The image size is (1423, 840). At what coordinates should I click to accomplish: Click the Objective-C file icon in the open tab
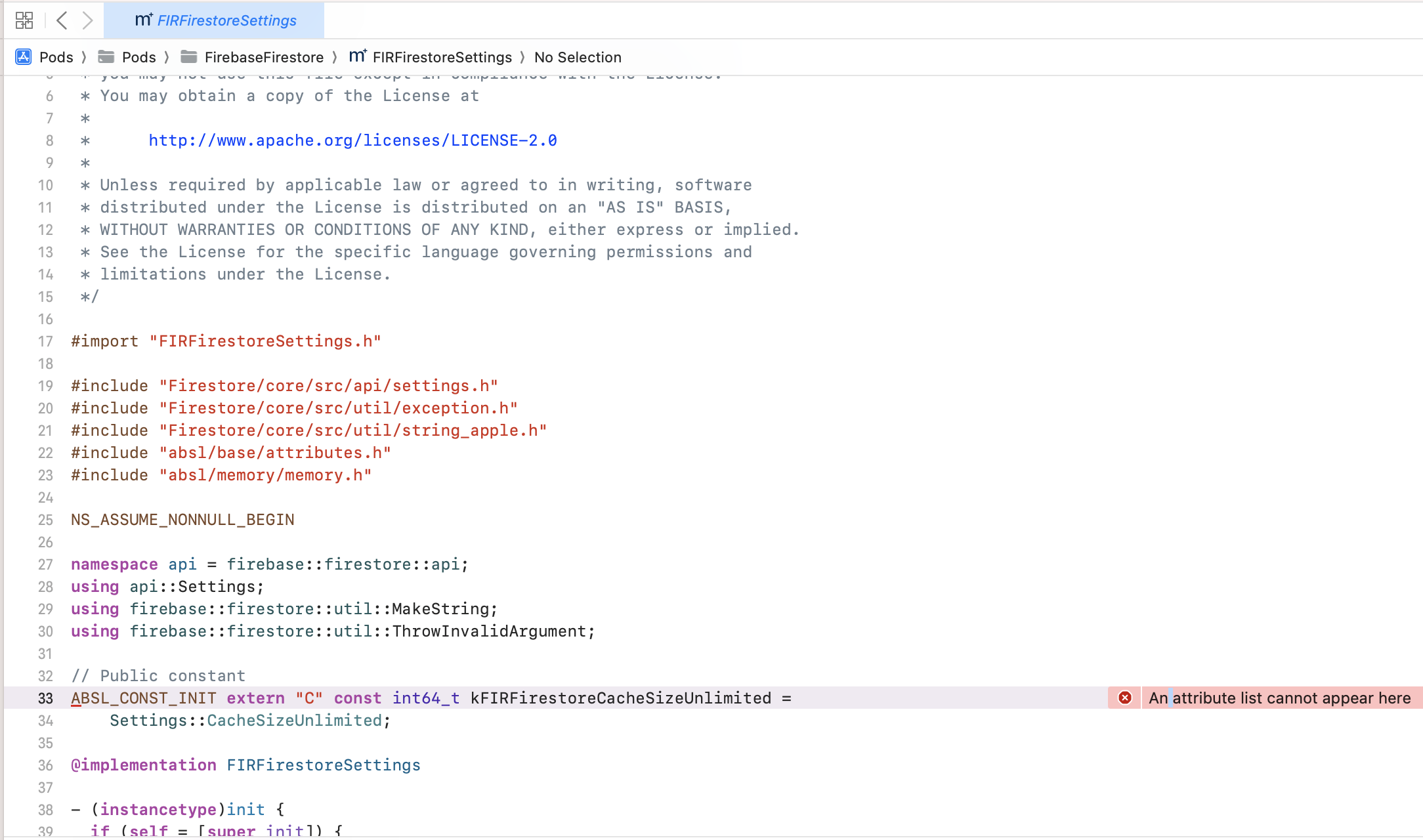(142, 20)
